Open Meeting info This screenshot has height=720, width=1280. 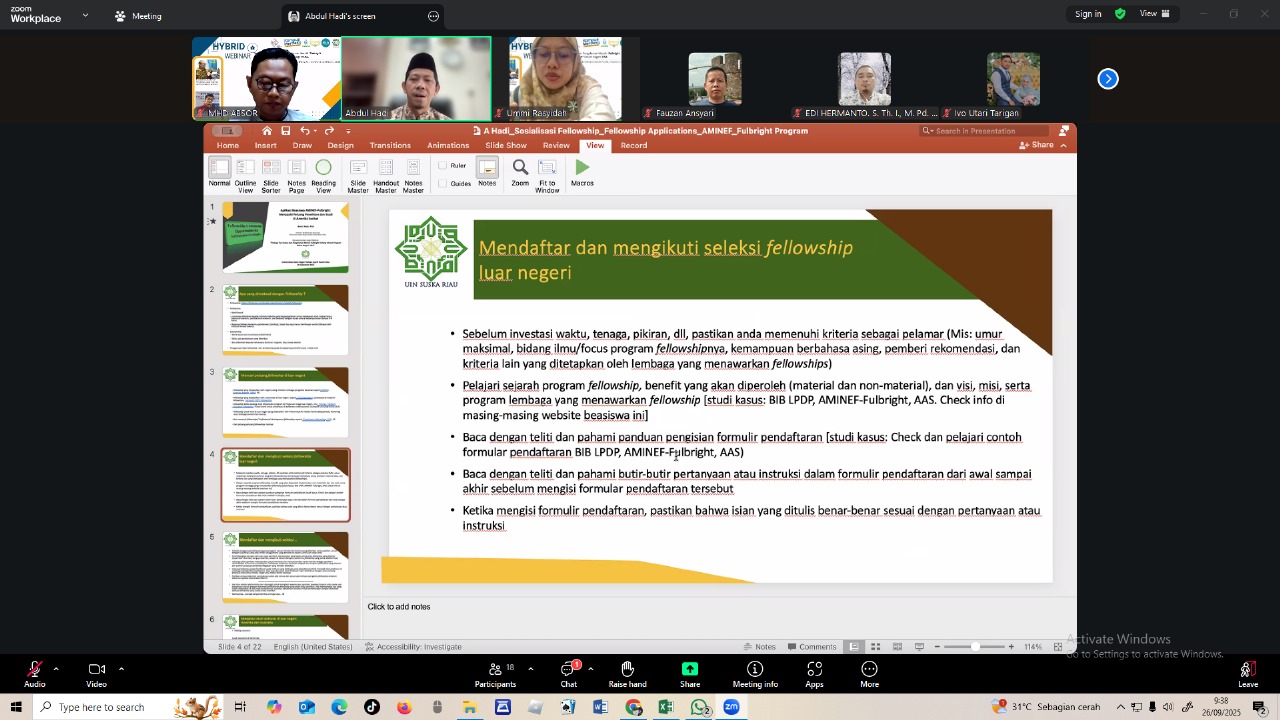[x=755, y=670]
